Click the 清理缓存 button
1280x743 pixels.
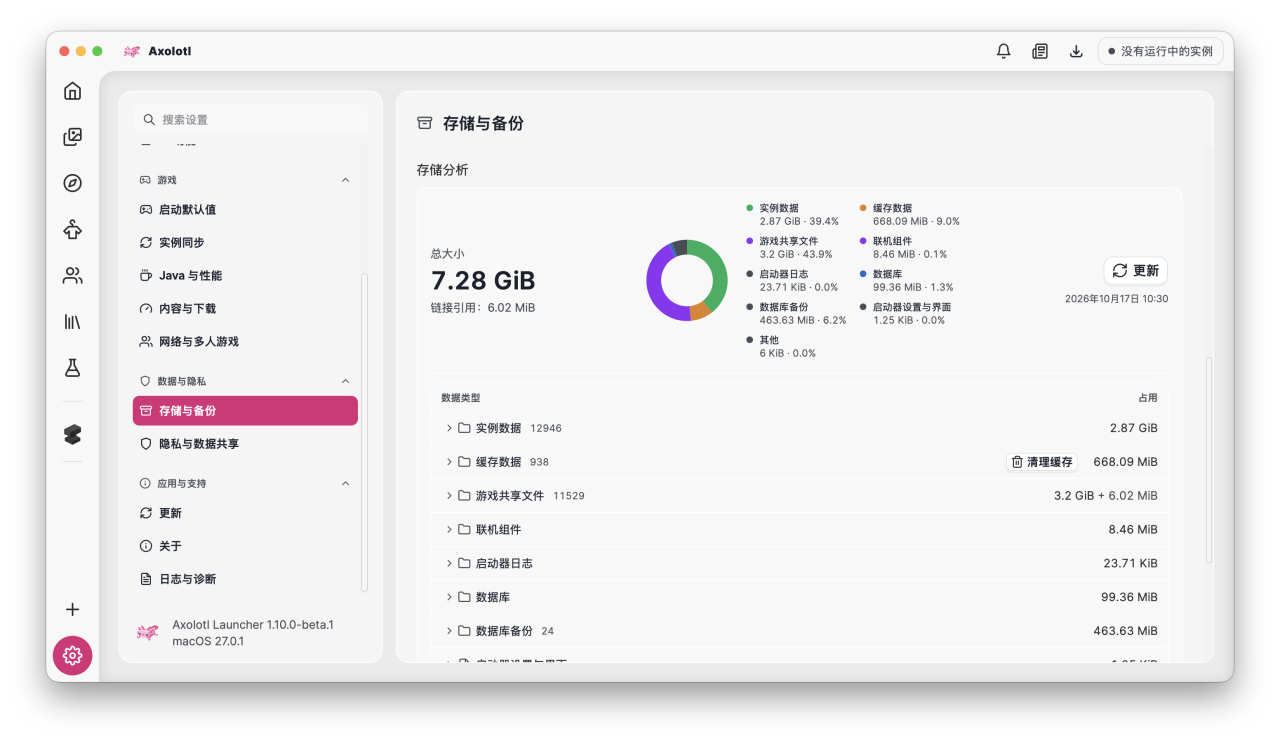pyautogui.click(x=1042, y=462)
